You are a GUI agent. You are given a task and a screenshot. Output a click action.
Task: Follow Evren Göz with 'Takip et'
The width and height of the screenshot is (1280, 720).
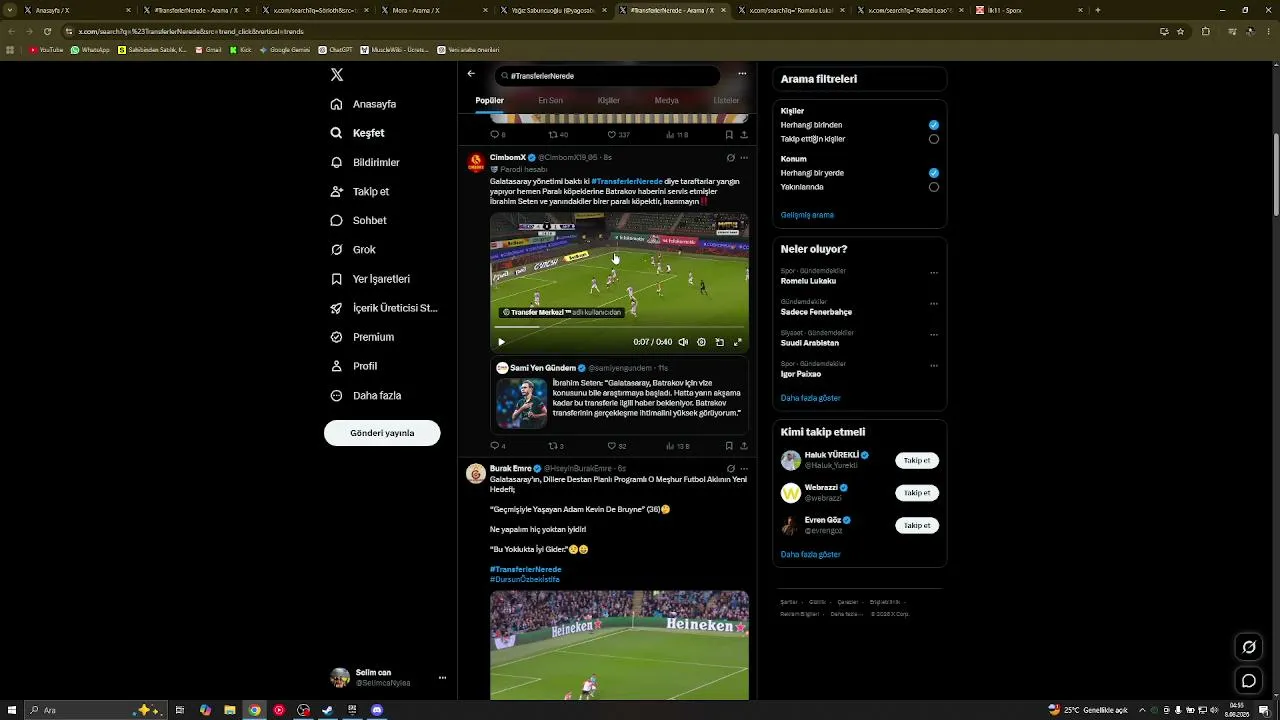[917, 525]
